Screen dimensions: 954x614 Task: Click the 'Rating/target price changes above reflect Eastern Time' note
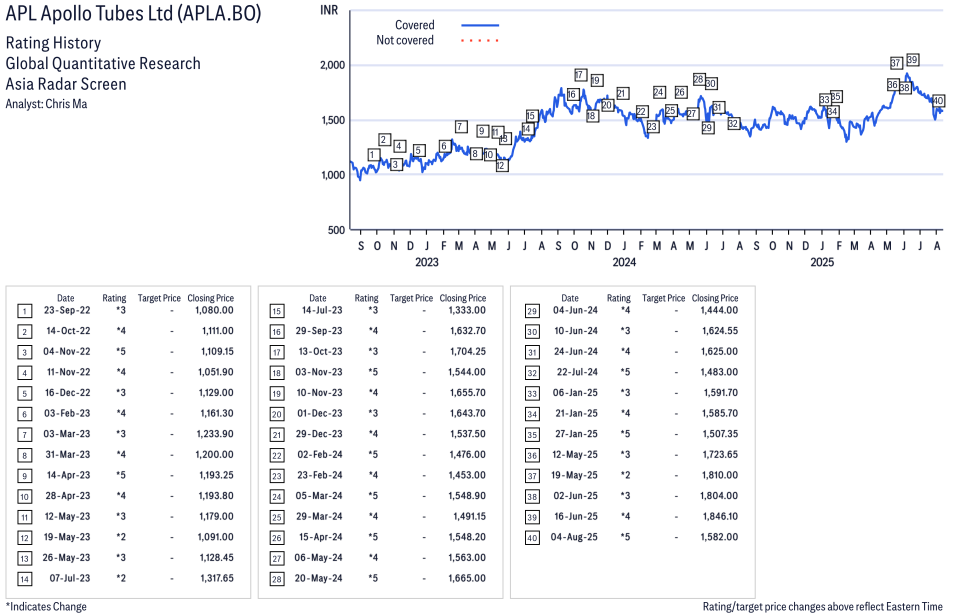coord(823,607)
